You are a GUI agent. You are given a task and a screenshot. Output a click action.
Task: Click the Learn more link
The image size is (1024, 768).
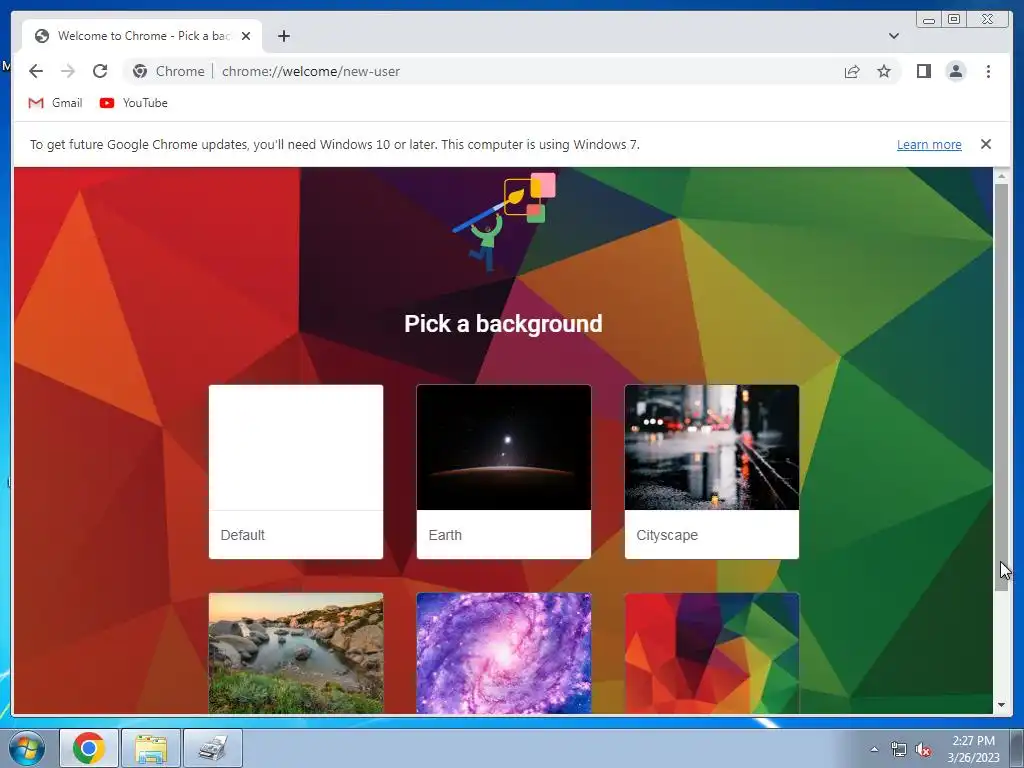[929, 144]
